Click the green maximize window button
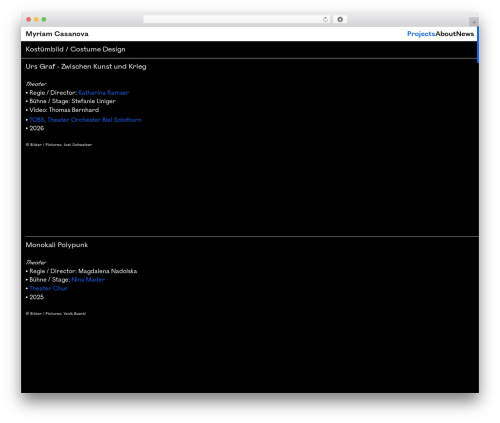500x423 pixels. (44, 19)
